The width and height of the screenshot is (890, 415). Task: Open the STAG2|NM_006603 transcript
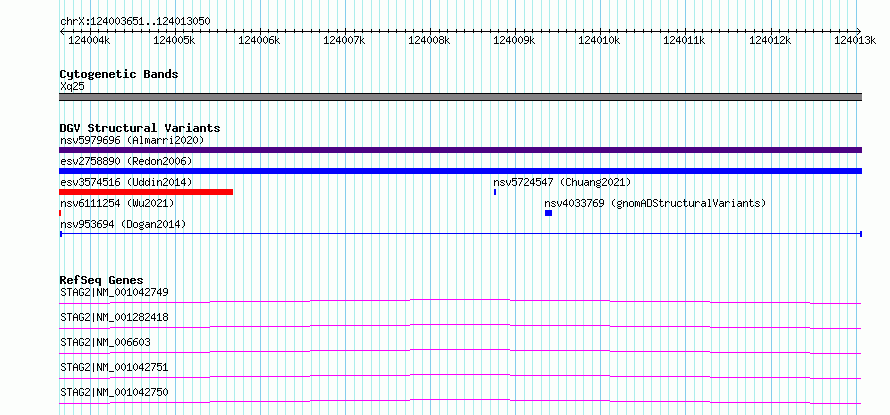pos(105,342)
